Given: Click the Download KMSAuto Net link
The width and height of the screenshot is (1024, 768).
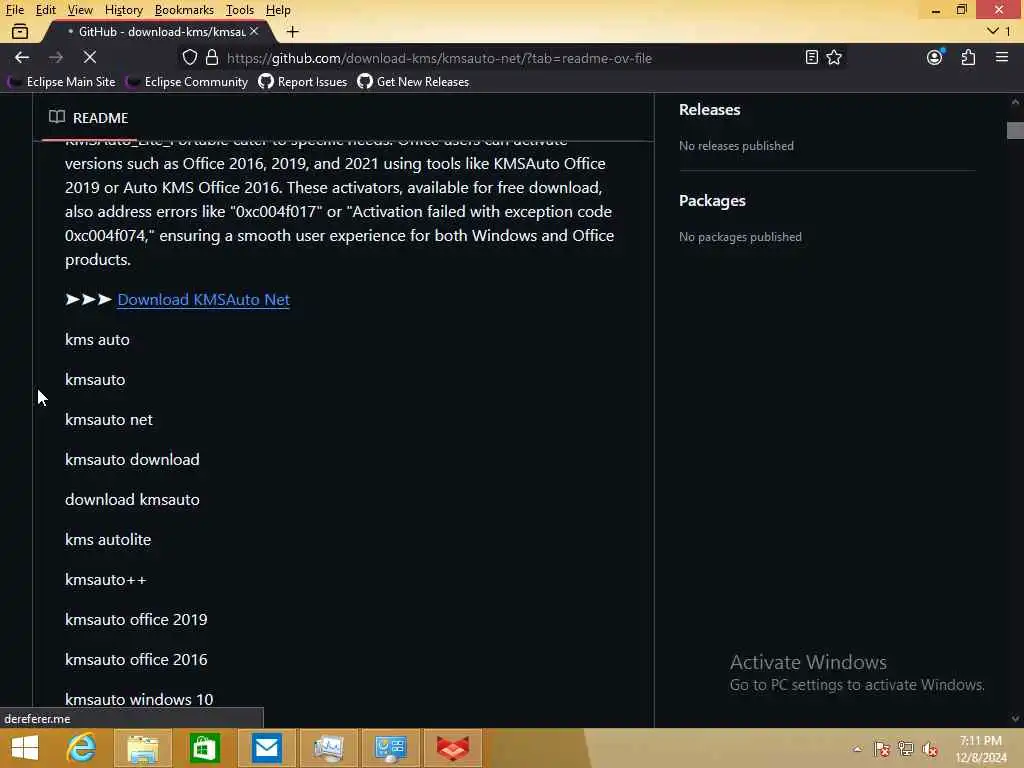Looking at the screenshot, I should tap(204, 299).
